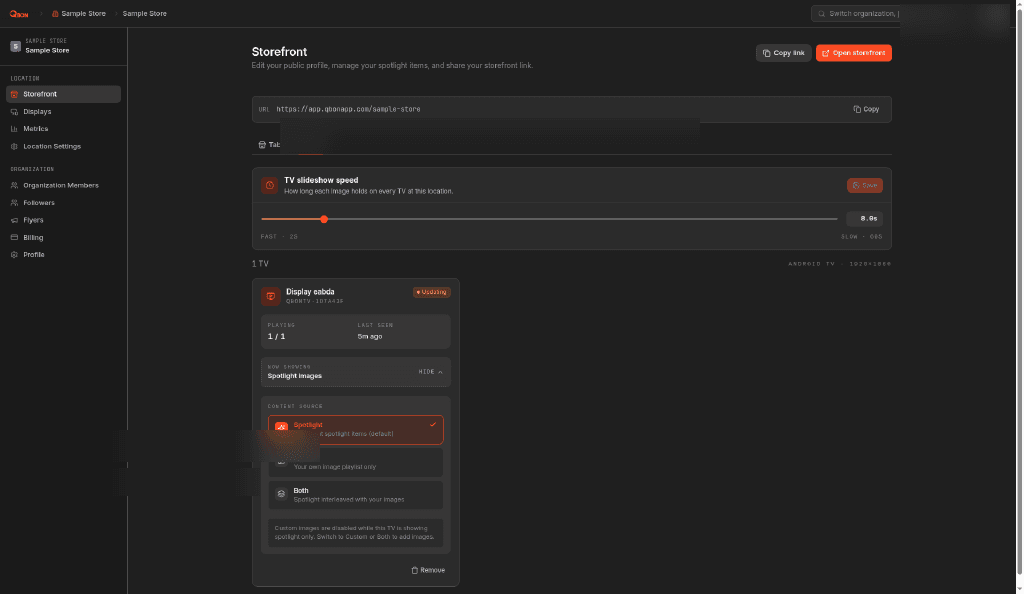The width and height of the screenshot is (1024, 594).
Task: Select Spotlight as content source
Action: coord(356,430)
